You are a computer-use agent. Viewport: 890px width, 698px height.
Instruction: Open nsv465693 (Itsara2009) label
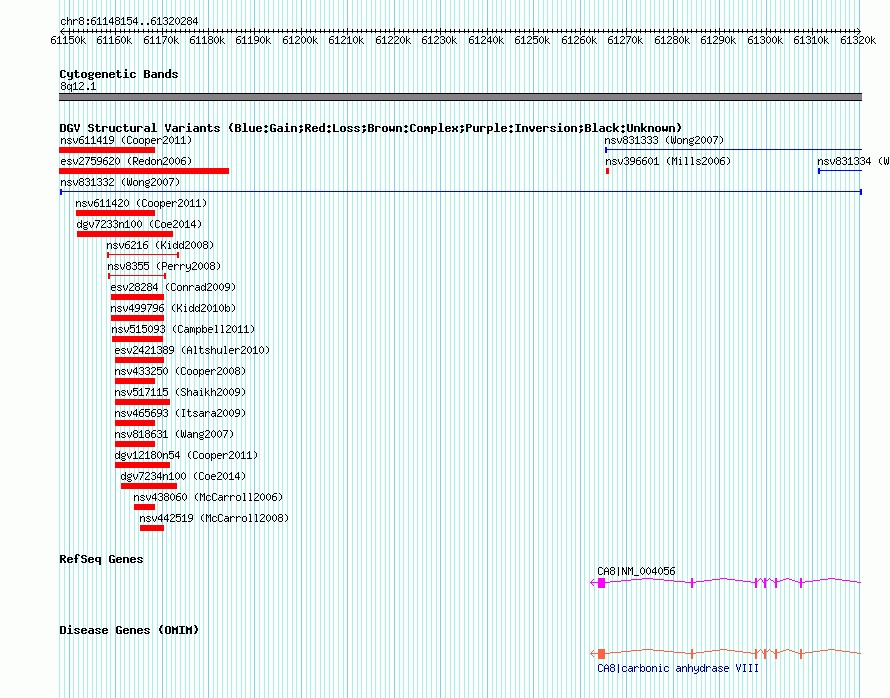pos(180,413)
